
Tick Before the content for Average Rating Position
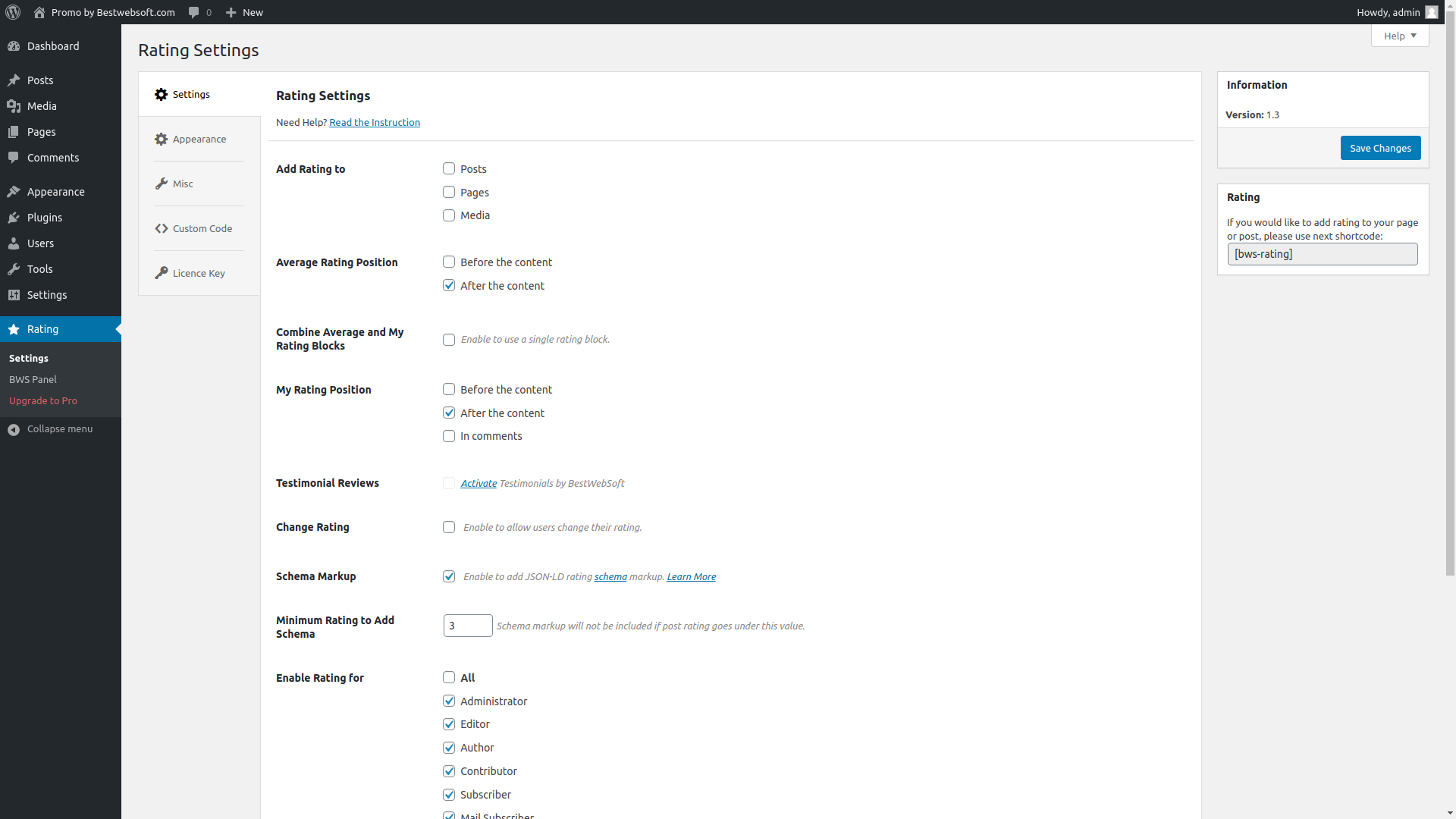tap(449, 262)
